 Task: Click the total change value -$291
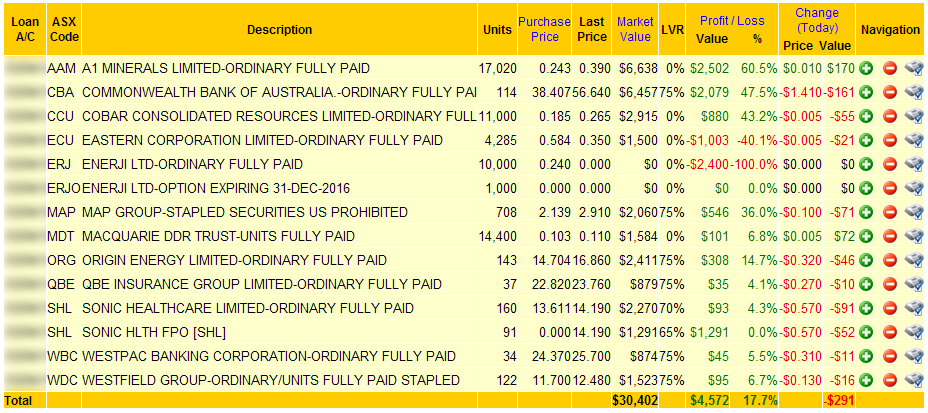coord(839,401)
